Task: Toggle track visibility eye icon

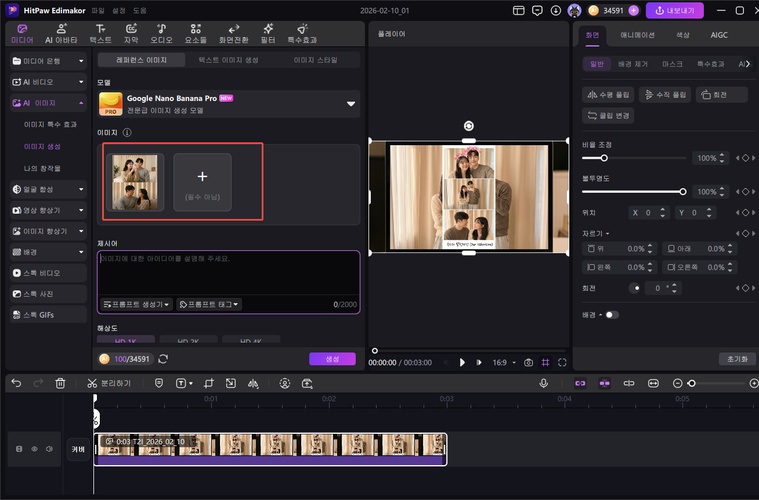Action: pos(34,449)
